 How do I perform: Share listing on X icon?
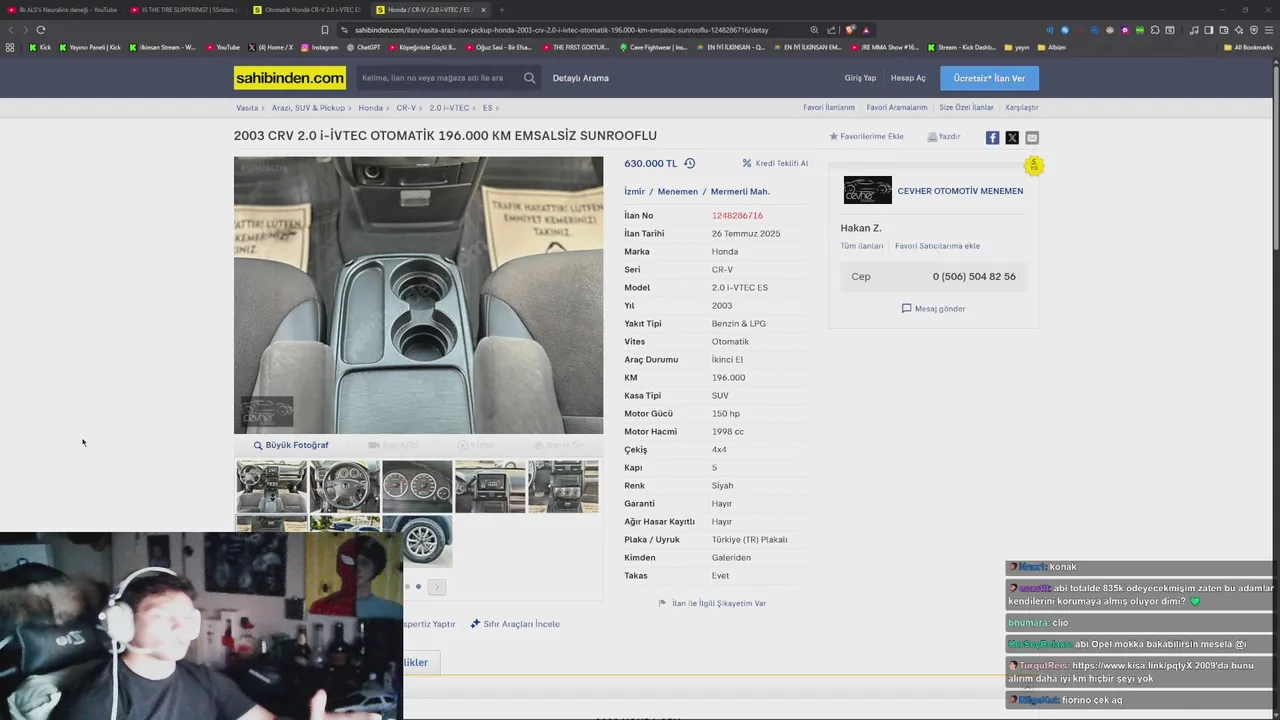[x=1012, y=138]
